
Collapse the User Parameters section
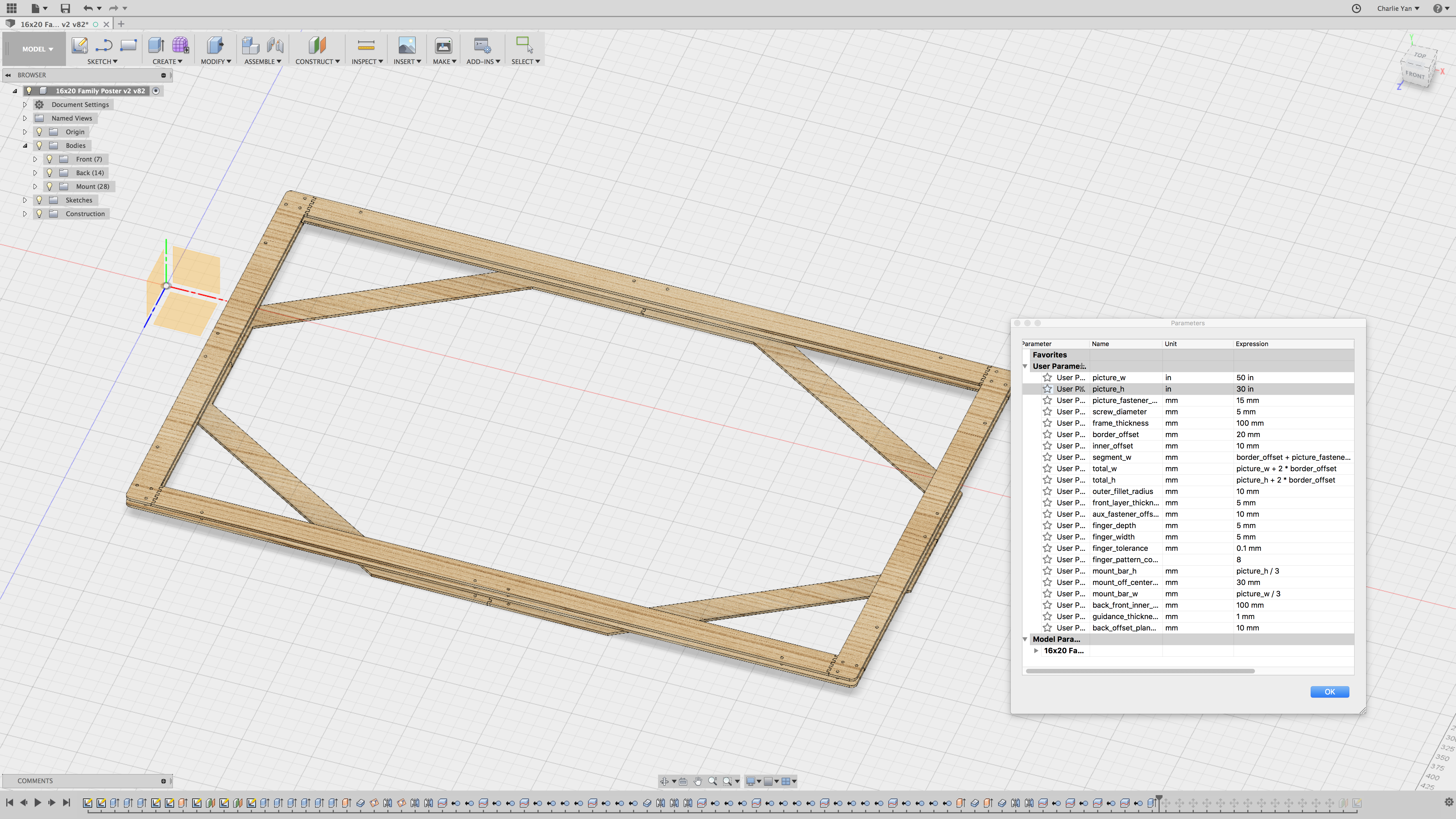click(1025, 366)
